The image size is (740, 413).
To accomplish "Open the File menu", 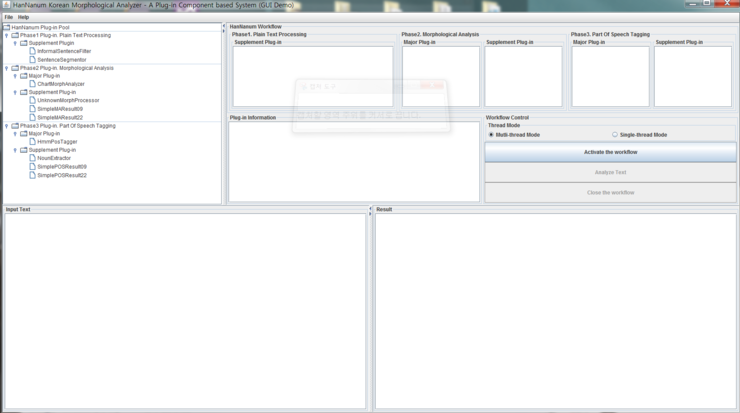I will 8,17.
